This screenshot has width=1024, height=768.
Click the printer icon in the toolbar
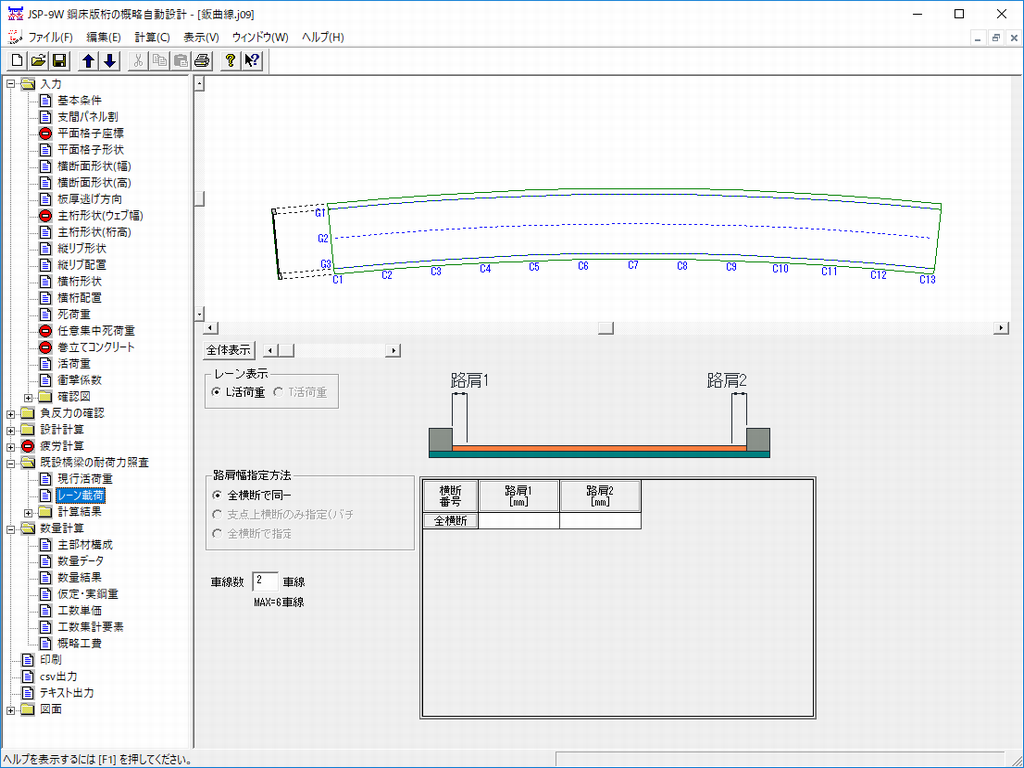[x=201, y=60]
